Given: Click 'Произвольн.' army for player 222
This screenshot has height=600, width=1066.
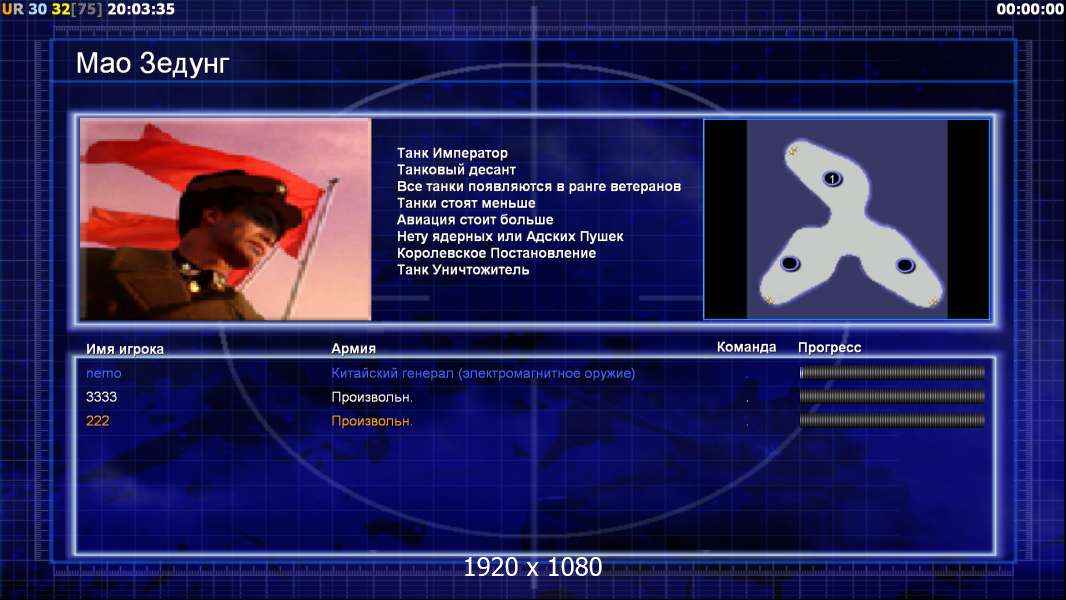Looking at the screenshot, I should 372,421.
